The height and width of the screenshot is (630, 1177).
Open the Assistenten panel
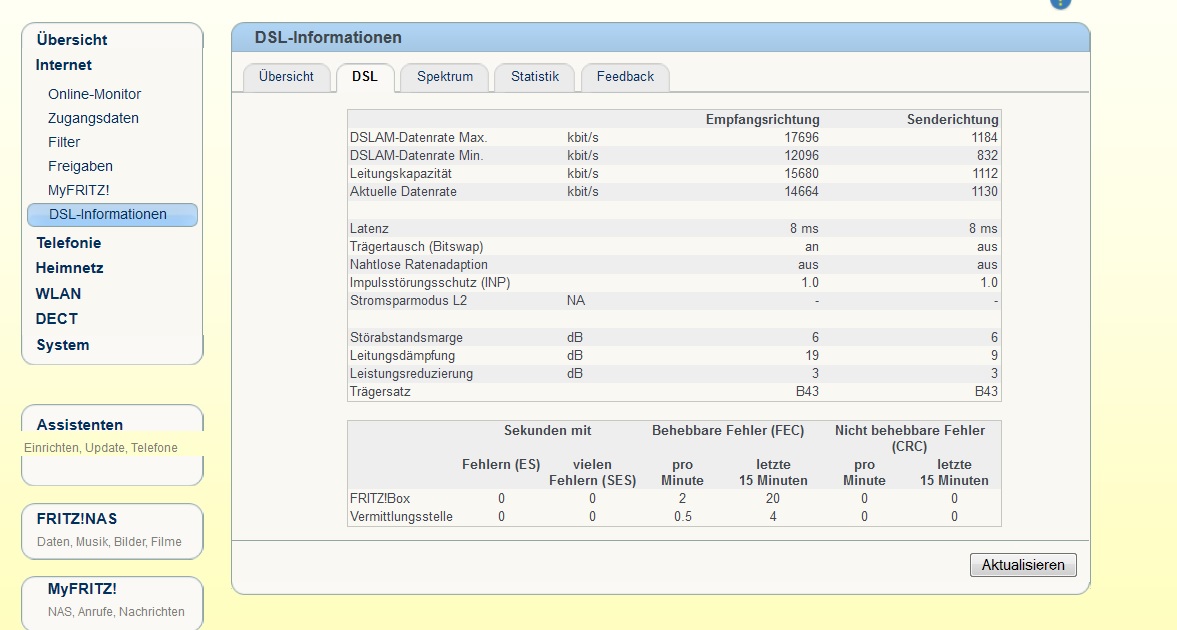pos(80,424)
